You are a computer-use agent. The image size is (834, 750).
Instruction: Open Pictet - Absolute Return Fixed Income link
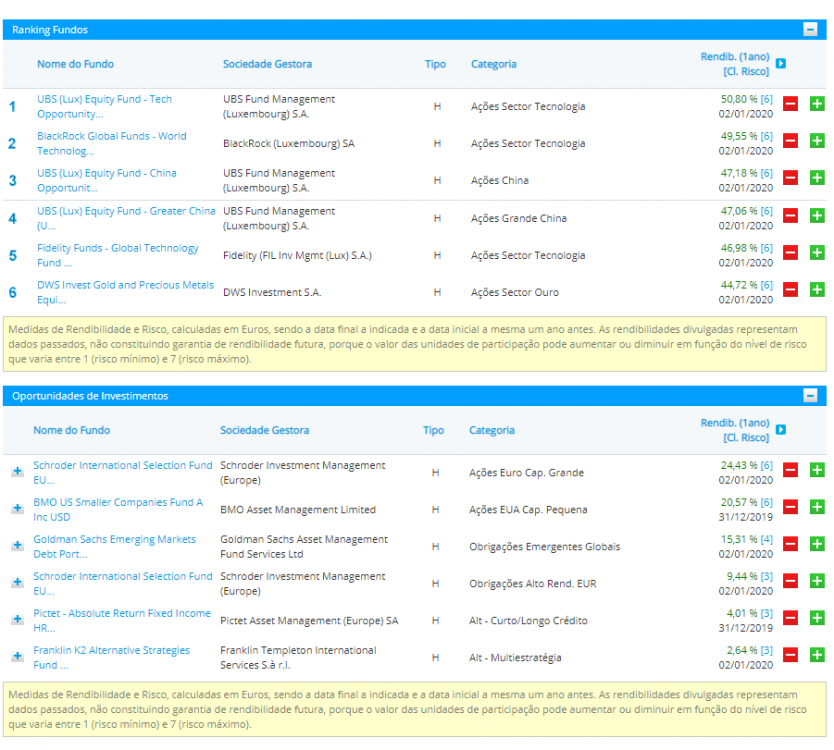coord(122,620)
